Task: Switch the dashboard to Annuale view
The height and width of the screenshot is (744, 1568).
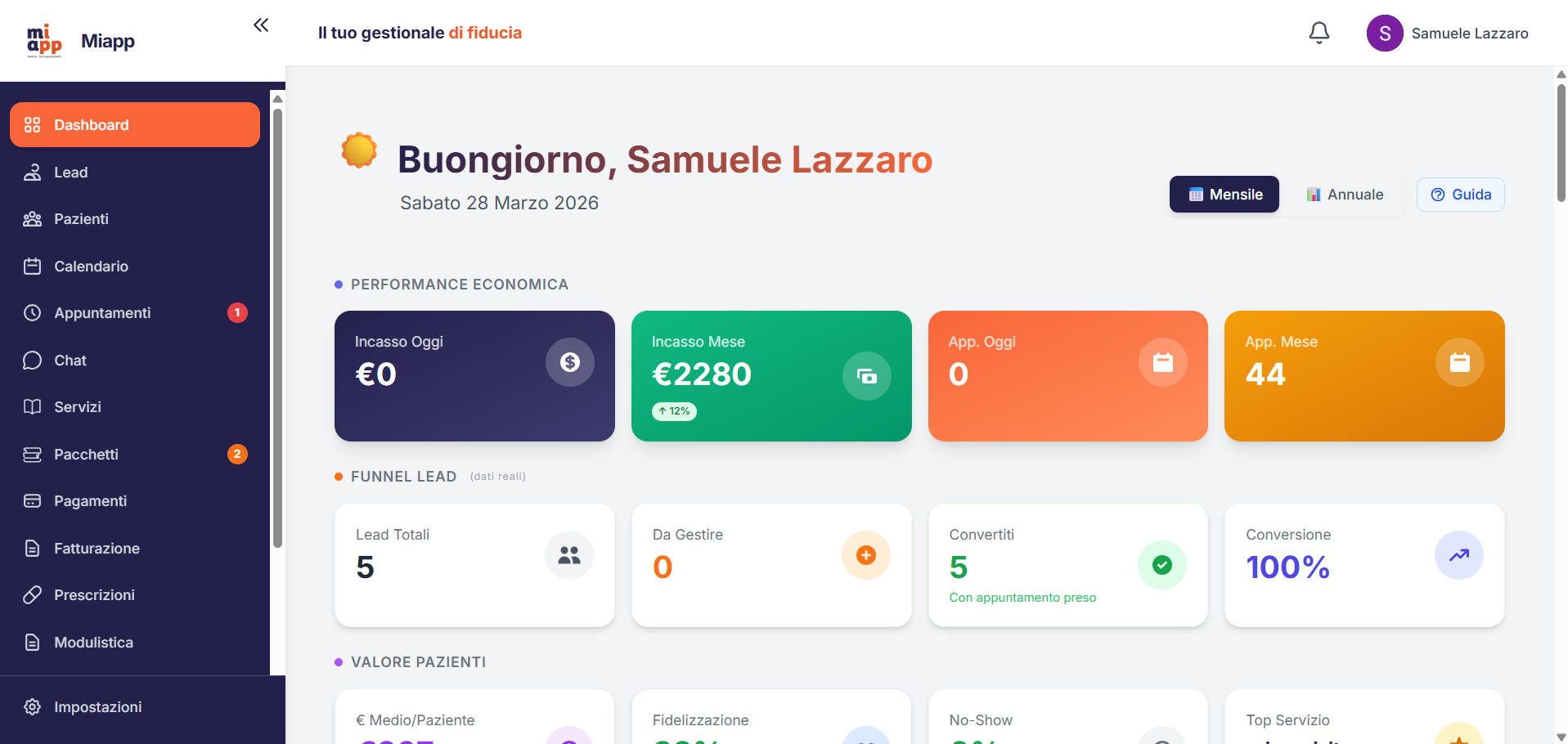Action: coord(1346,194)
